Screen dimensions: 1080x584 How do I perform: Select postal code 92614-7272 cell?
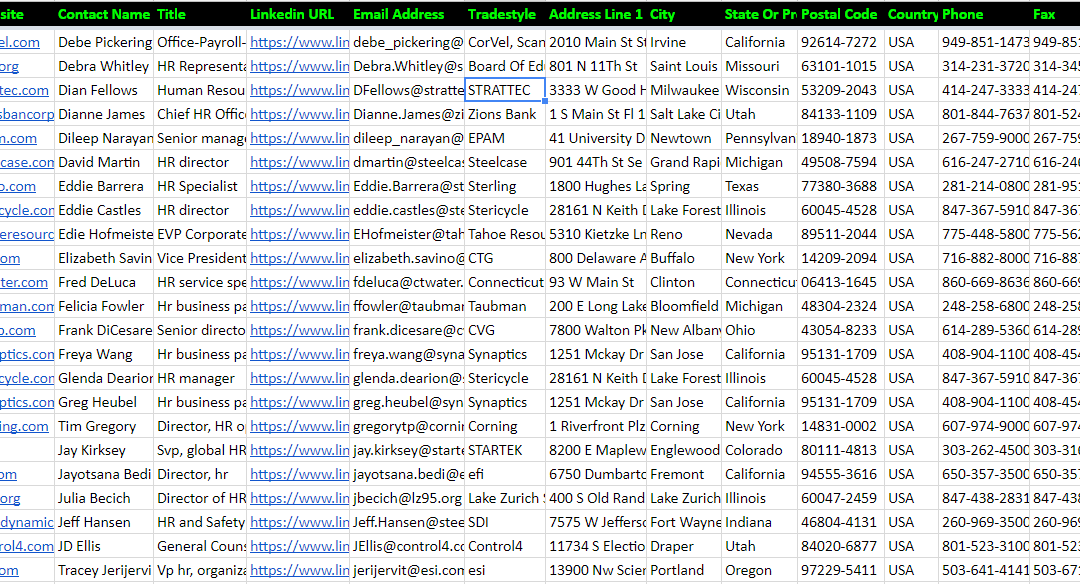(841, 42)
